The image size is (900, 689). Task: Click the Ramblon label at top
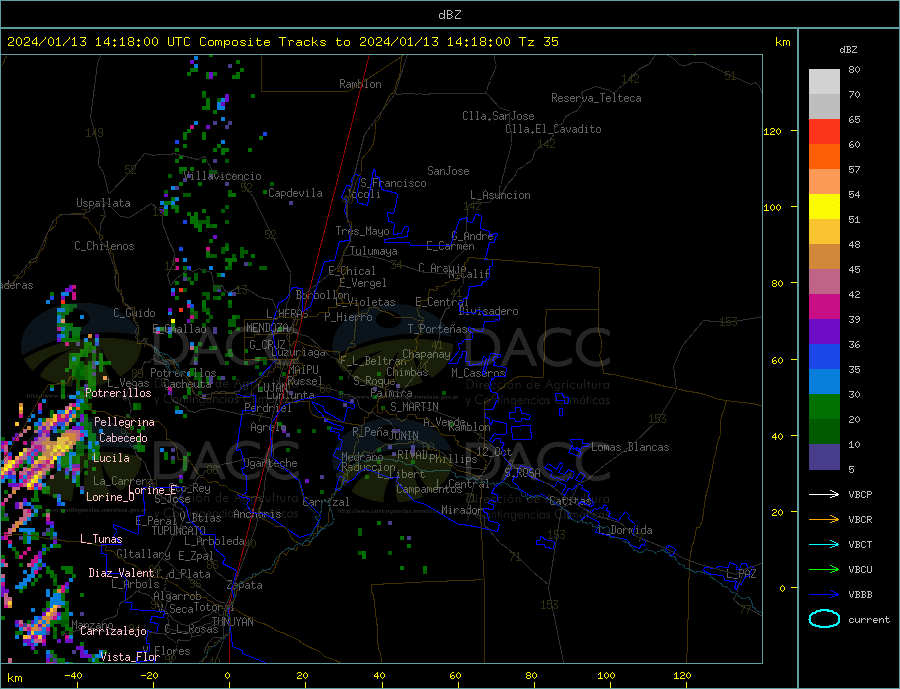360,84
